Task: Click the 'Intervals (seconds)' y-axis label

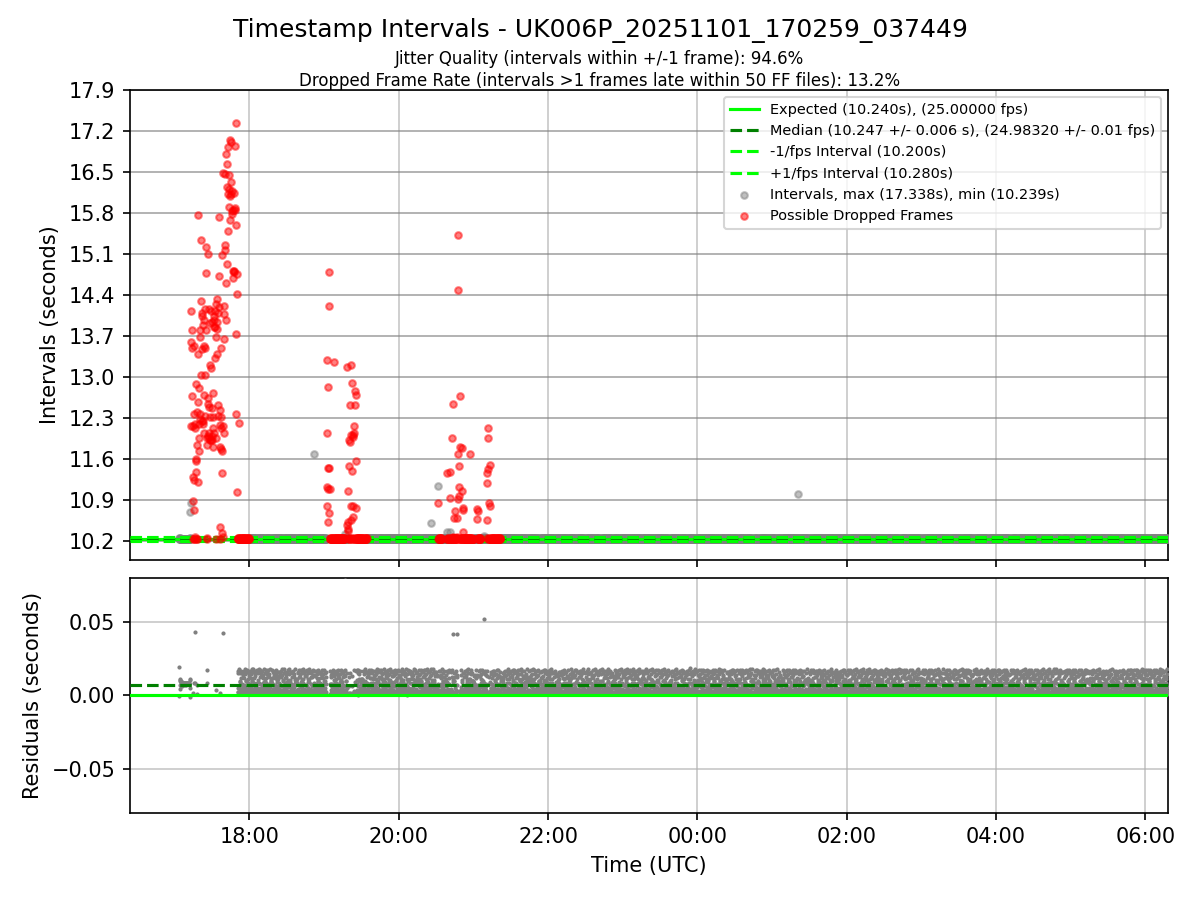Action: [x=48, y=325]
